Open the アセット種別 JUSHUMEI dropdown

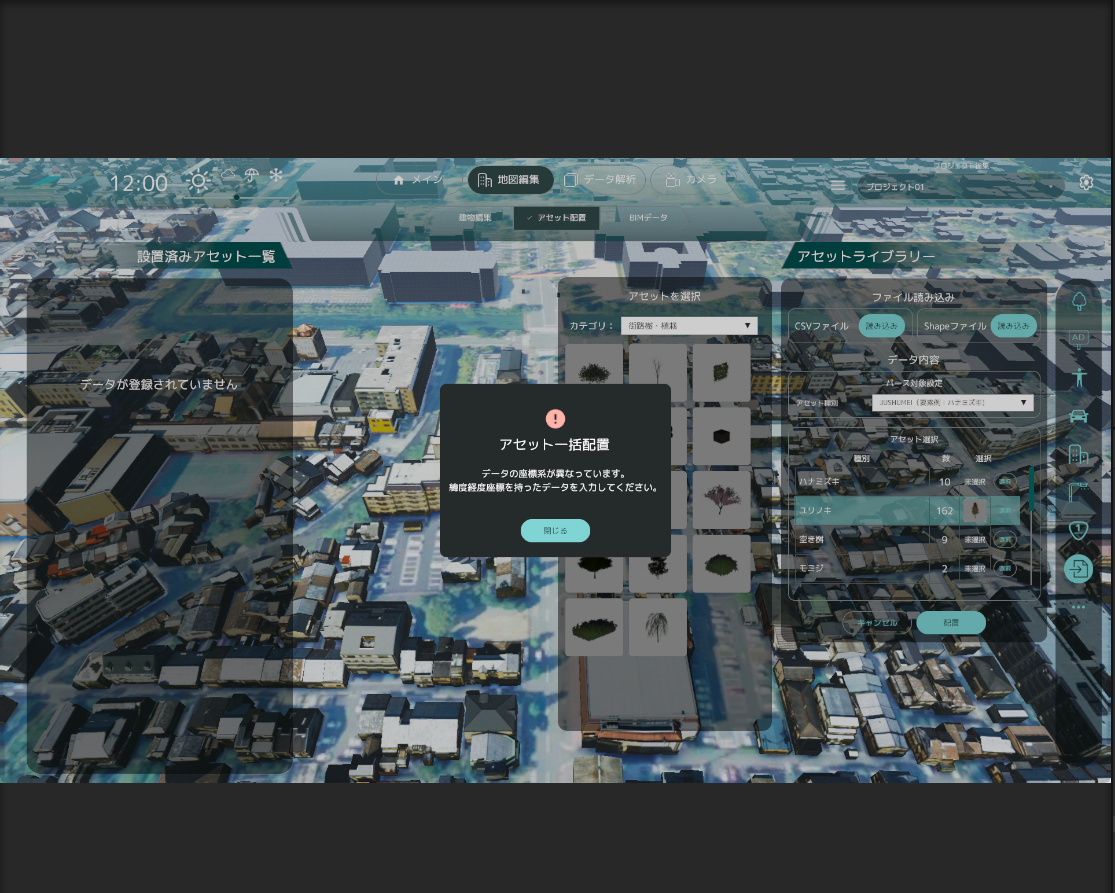pos(952,402)
